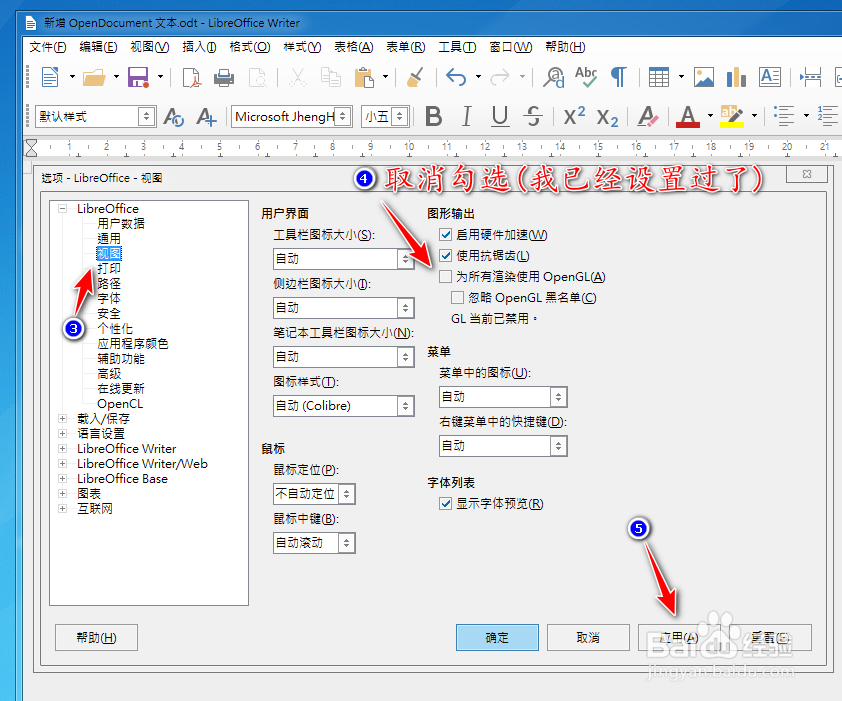Screen dimensions: 842x701
Task: Open the 编辑(E) menu
Action: pyautogui.click(x=98, y=47)
